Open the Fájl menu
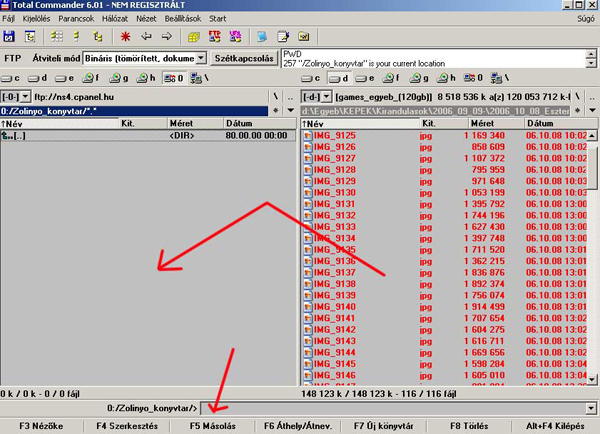 point(8,19)
